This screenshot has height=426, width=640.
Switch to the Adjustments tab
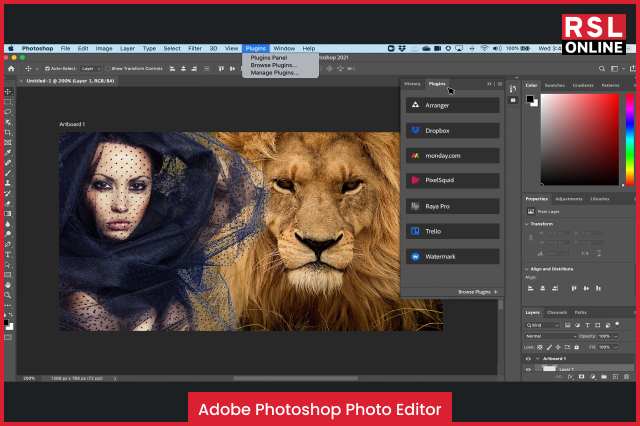click(569, 199)
